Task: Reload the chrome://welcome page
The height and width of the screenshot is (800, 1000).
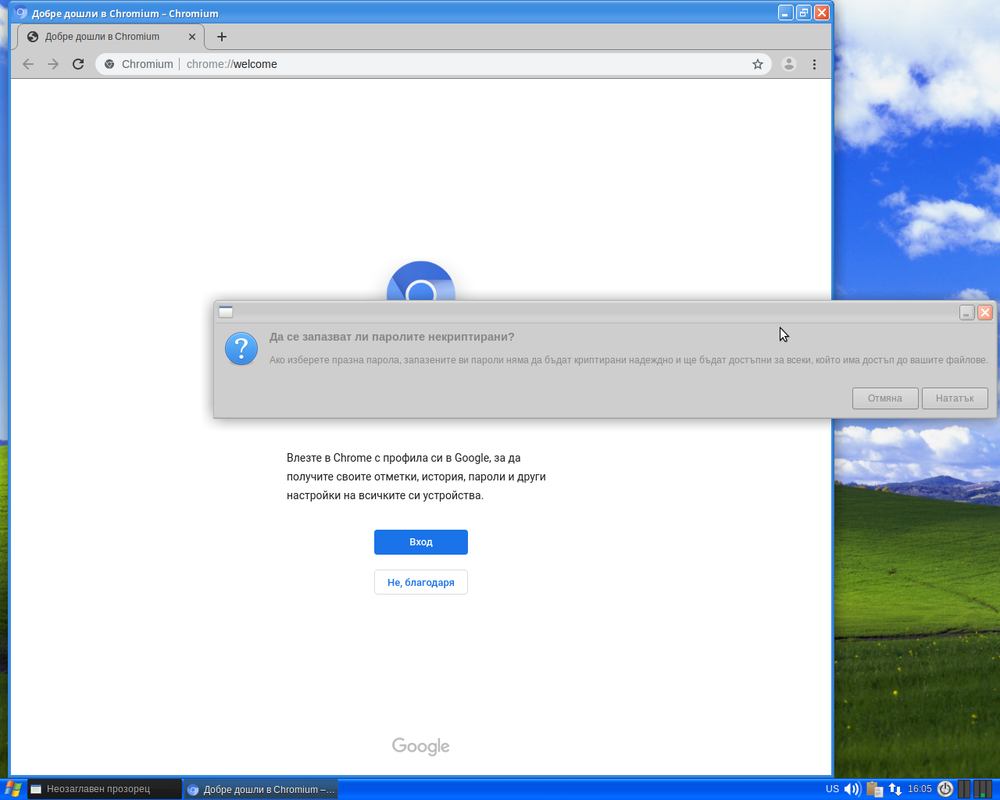Action: [x=78, y=64]
